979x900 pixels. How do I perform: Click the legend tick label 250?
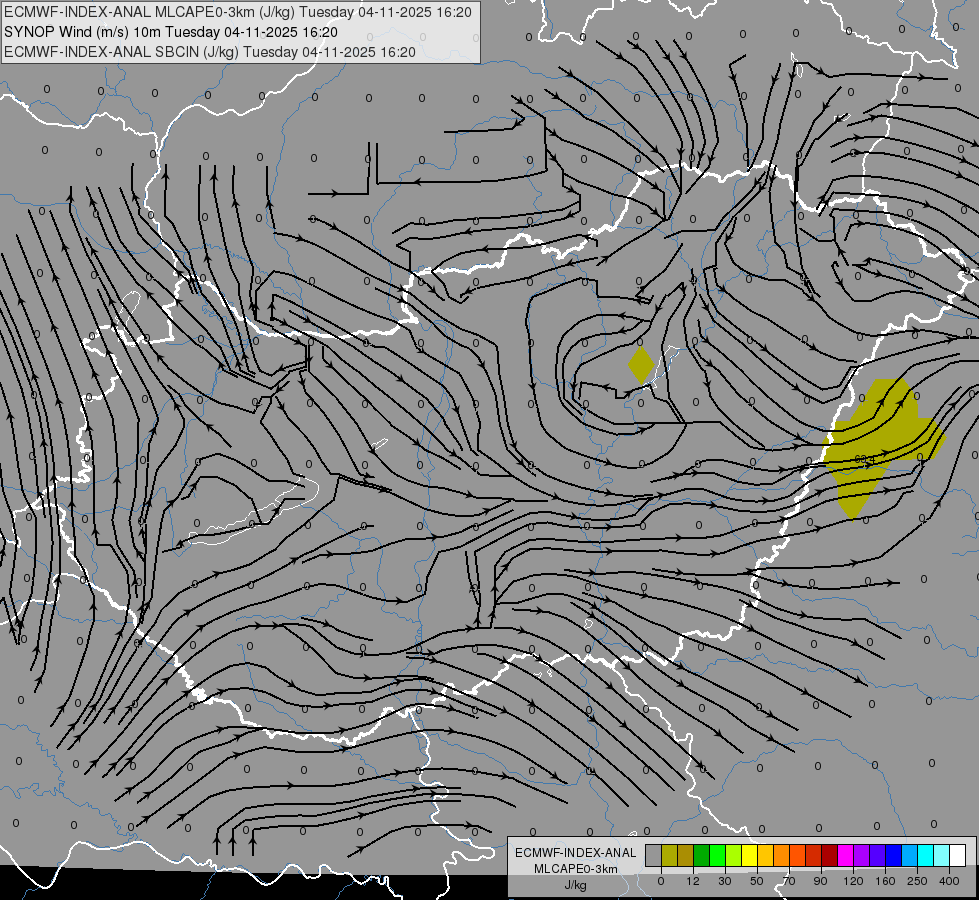click(917, 881)
